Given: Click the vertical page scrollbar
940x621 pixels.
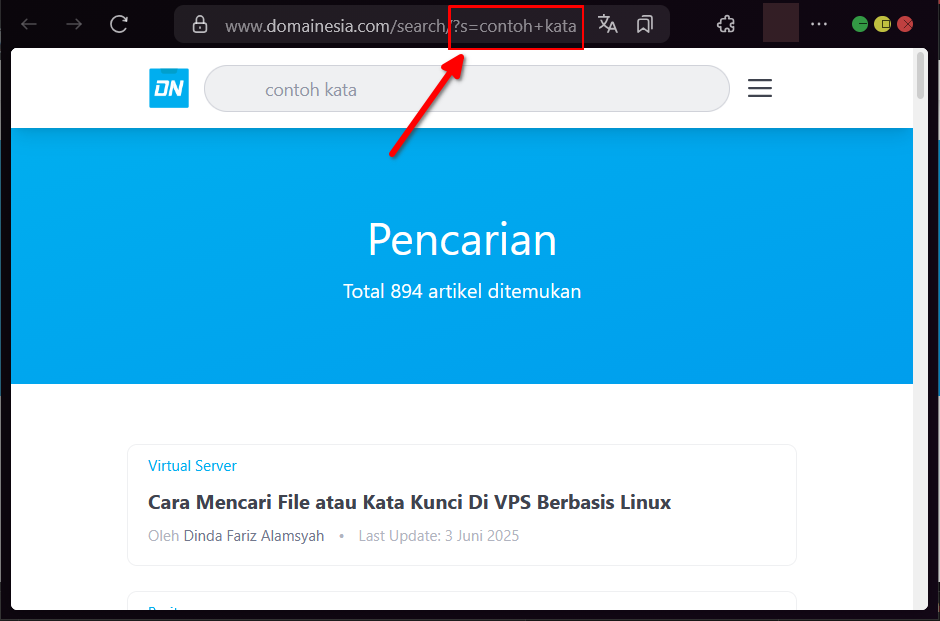Looking at the screenshot, I should [x=920, y=76].
